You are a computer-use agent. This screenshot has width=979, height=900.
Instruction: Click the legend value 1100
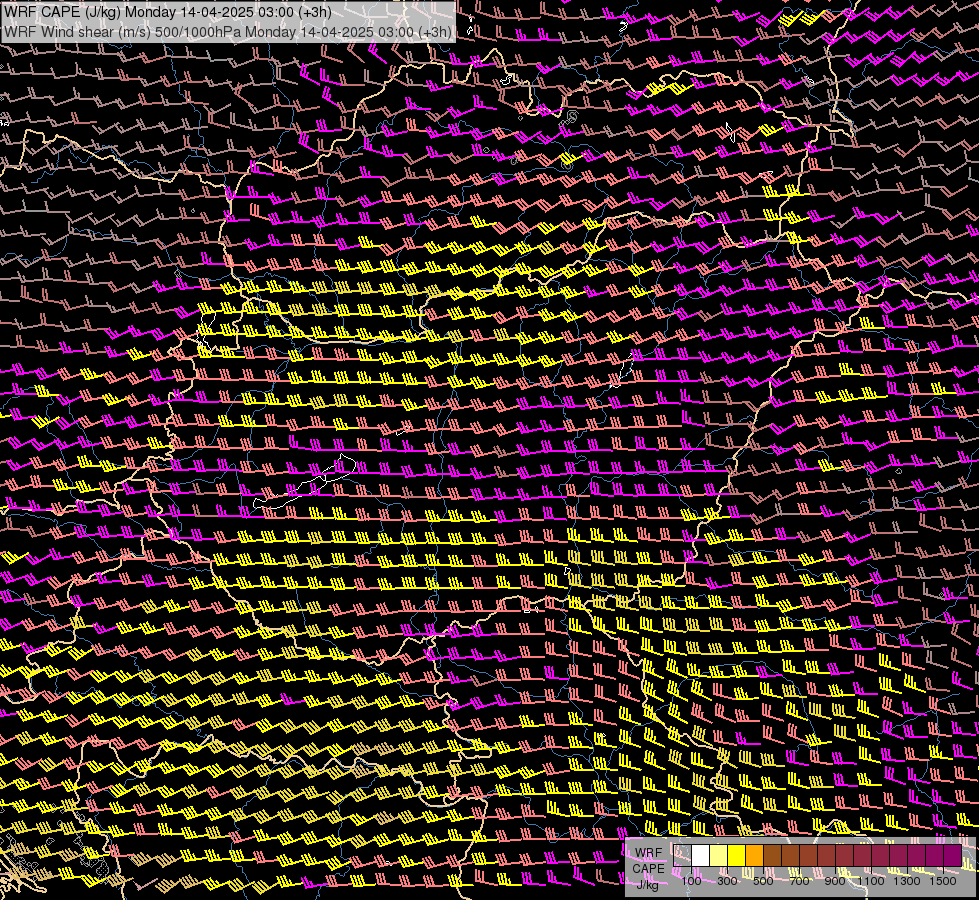(871, 881)
